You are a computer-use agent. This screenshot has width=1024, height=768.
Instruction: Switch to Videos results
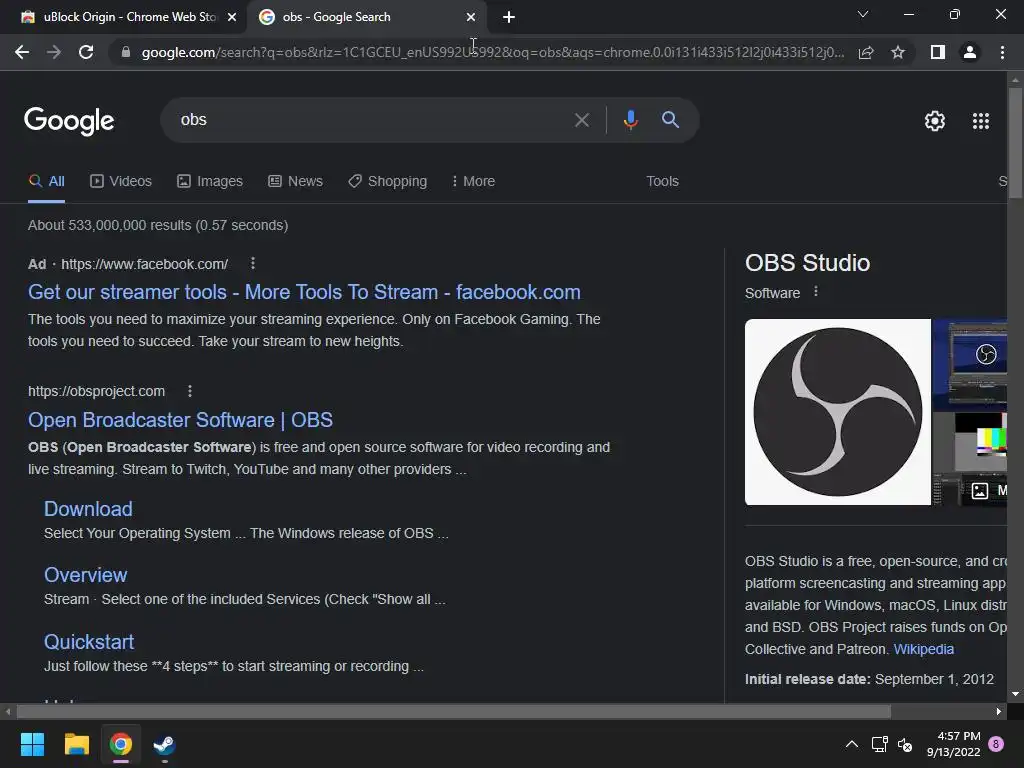click(121, 182)
